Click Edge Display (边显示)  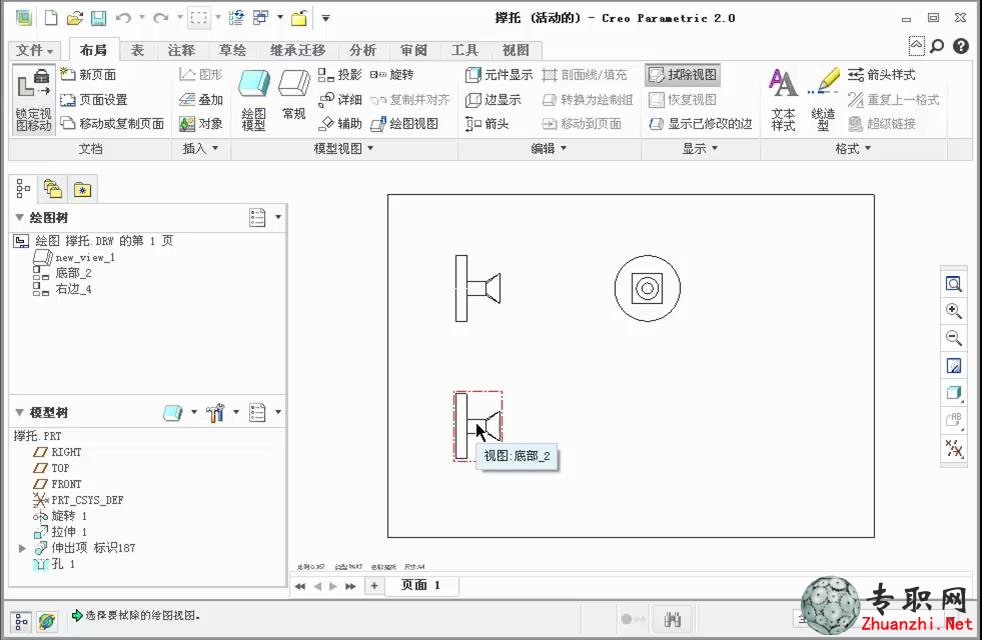tap(494, 100)
